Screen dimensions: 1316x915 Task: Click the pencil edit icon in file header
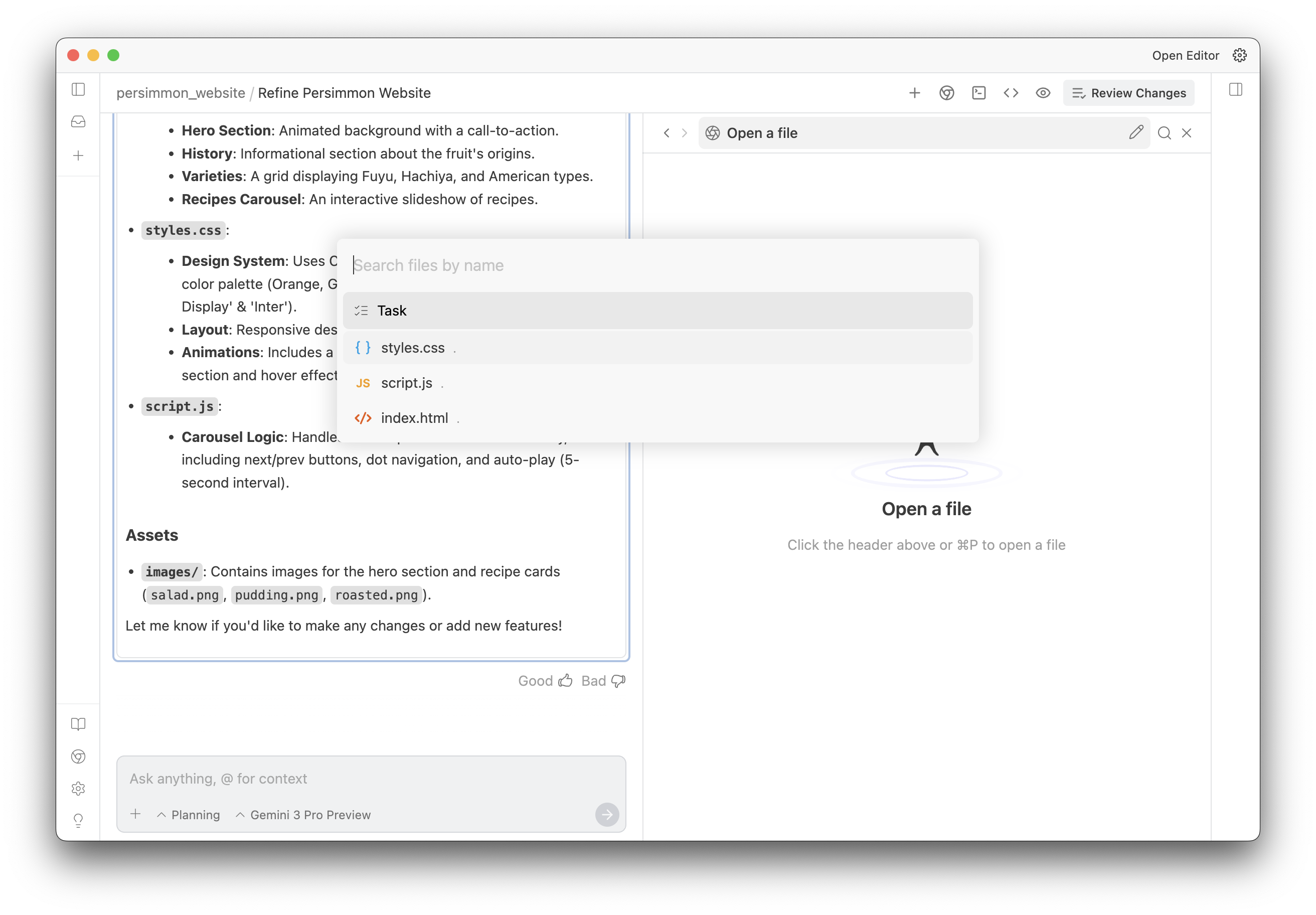tap(1136, 132)
